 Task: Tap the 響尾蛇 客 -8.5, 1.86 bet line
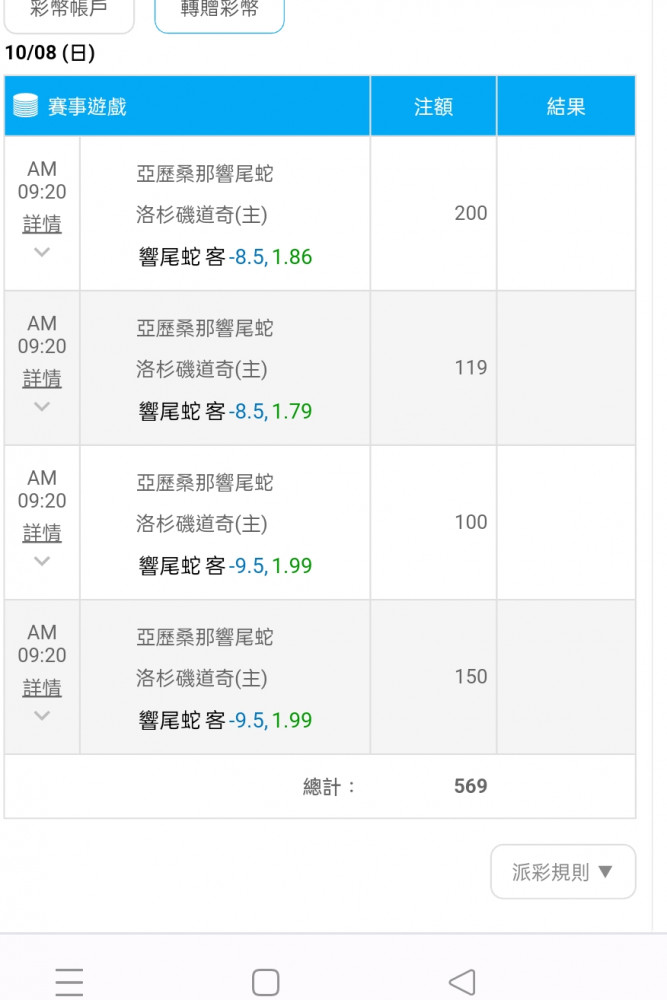225,257
